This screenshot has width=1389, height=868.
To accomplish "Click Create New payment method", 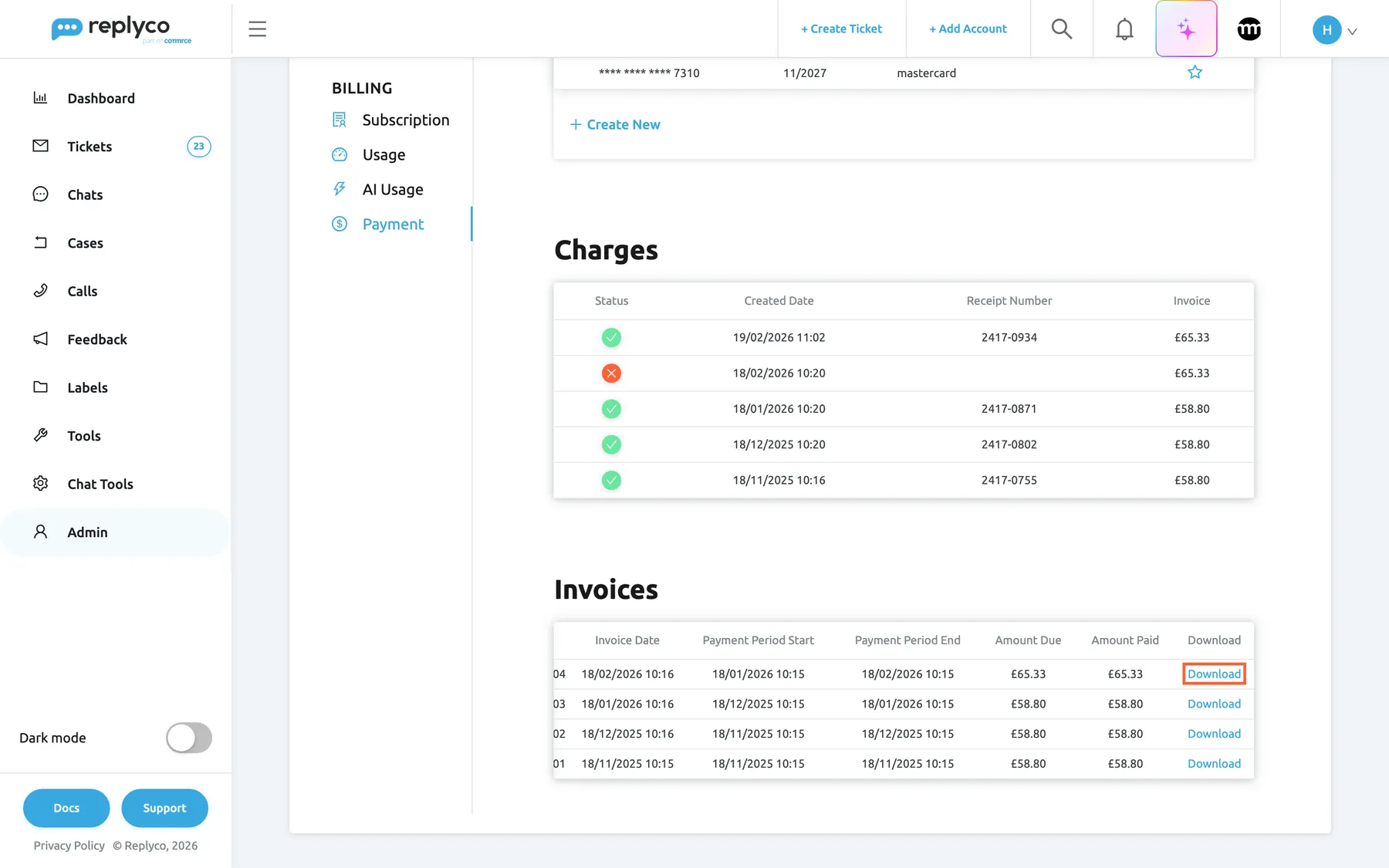I will (x=615, y=125).
